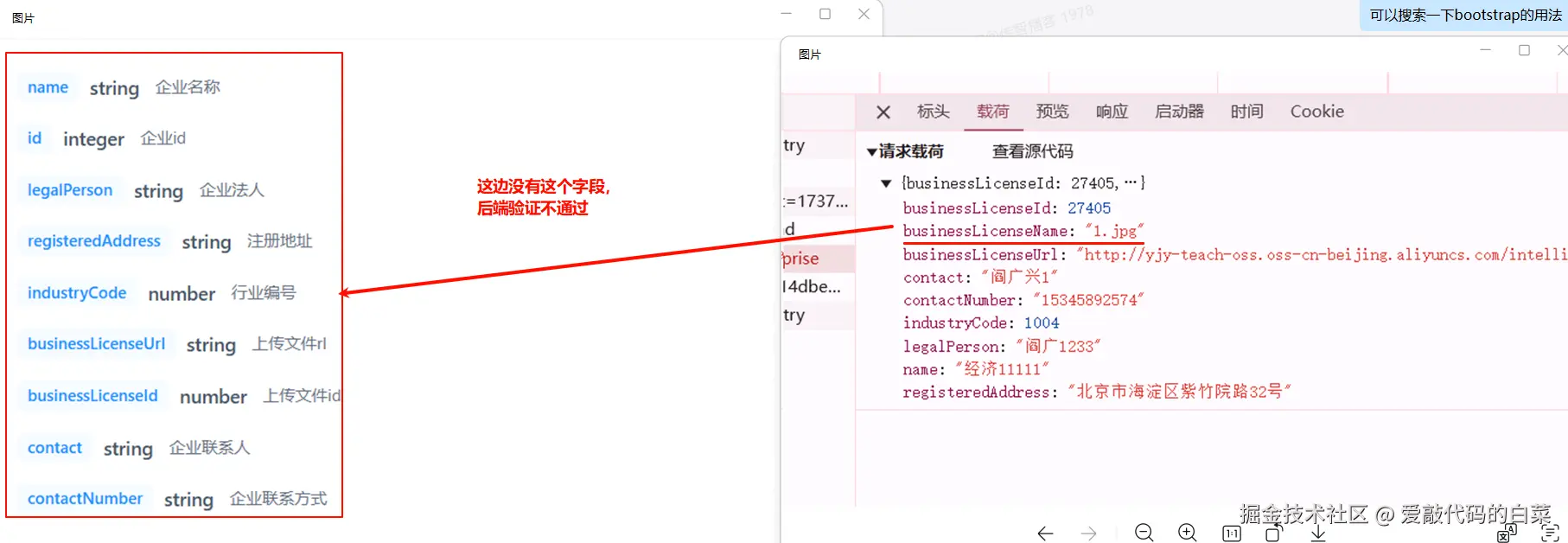This screenshot has height=543, width=1568.
Task: Collapse the {businessLicenseId: 27405, …} object
Action: click(886, 183)
